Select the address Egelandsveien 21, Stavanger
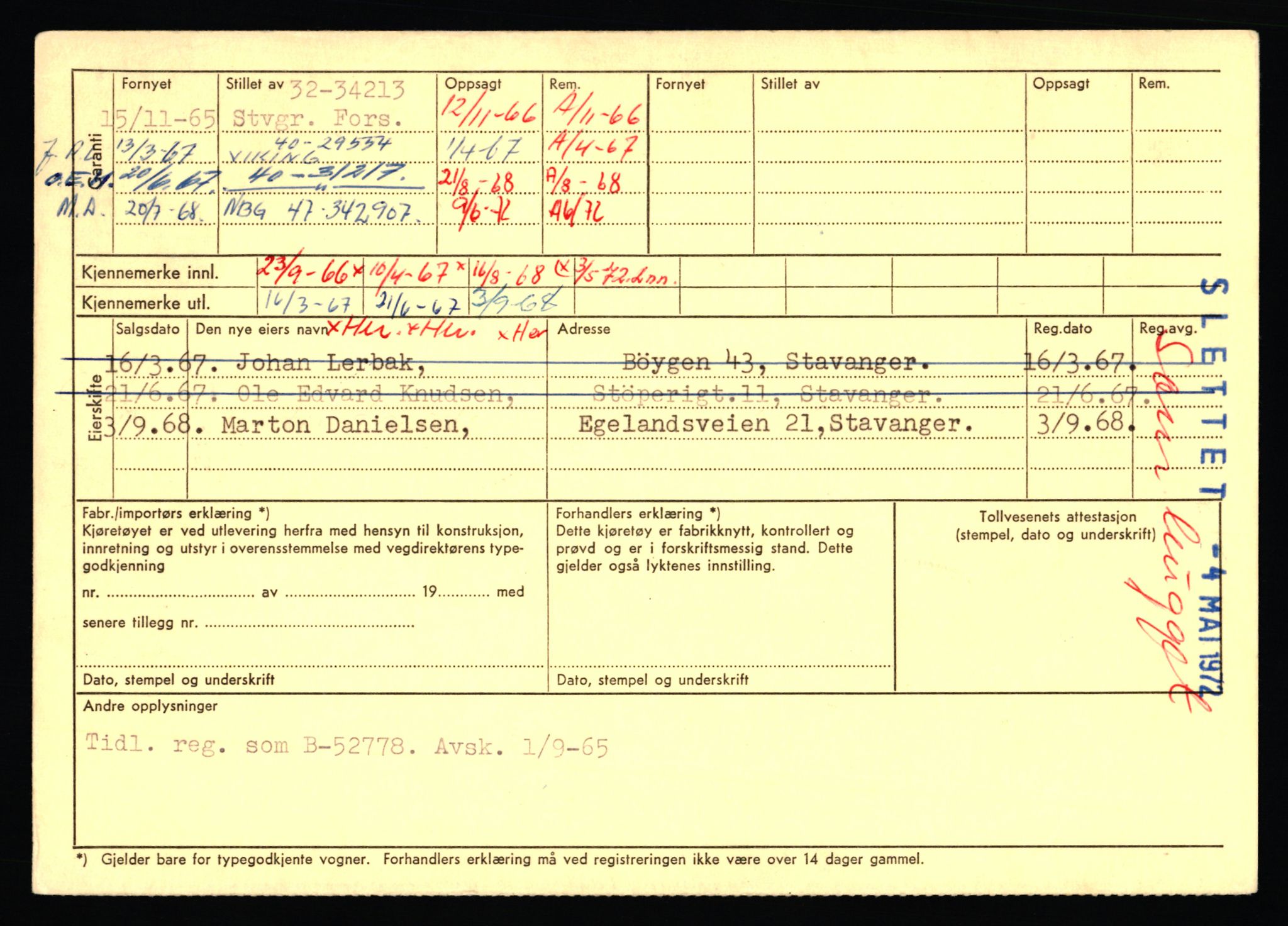The height and width of the screenshot is (926, 1288). [x=776, y=424]
